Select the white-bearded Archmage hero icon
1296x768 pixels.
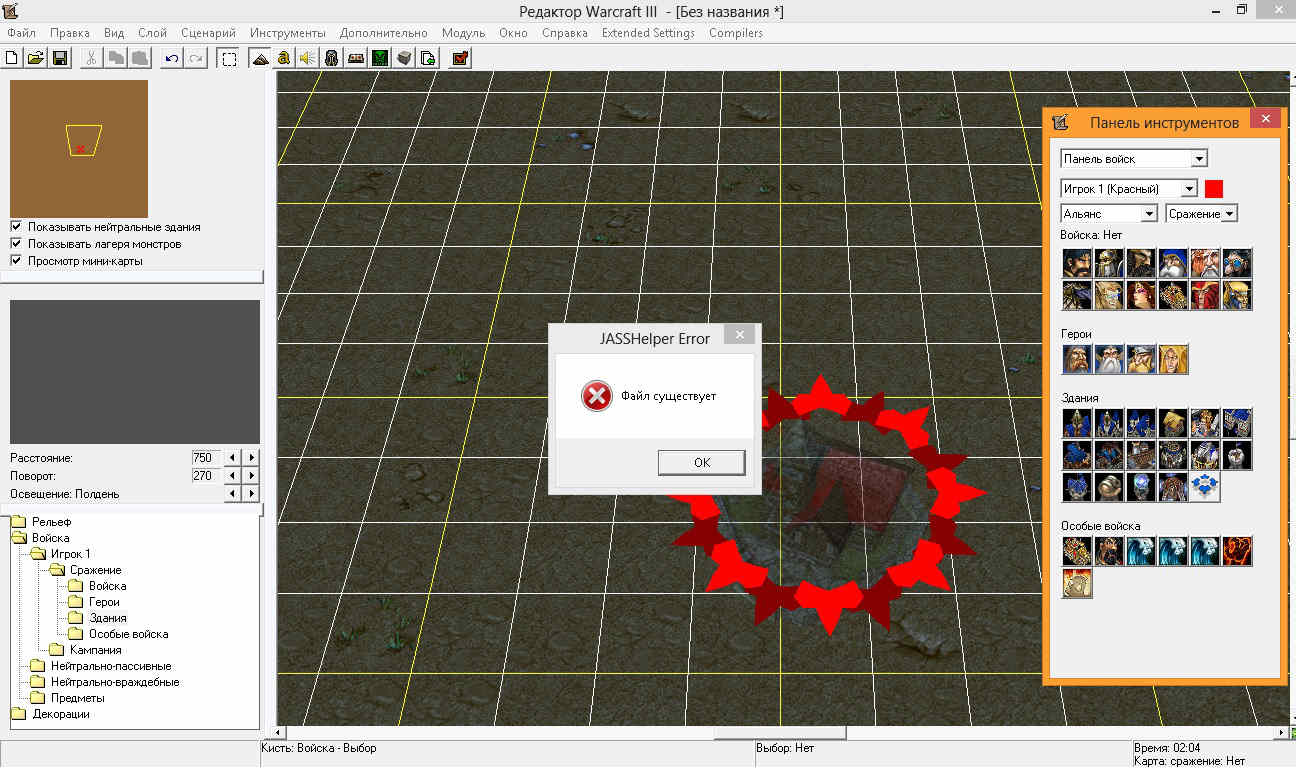click(1109, 359)
